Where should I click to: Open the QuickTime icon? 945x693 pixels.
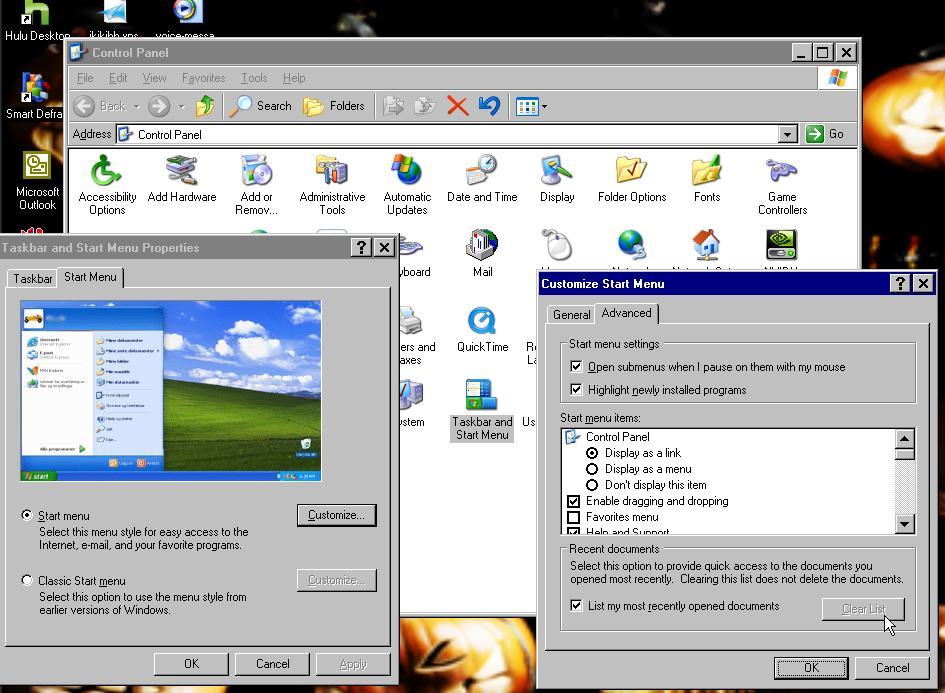(x=482, y=329)
